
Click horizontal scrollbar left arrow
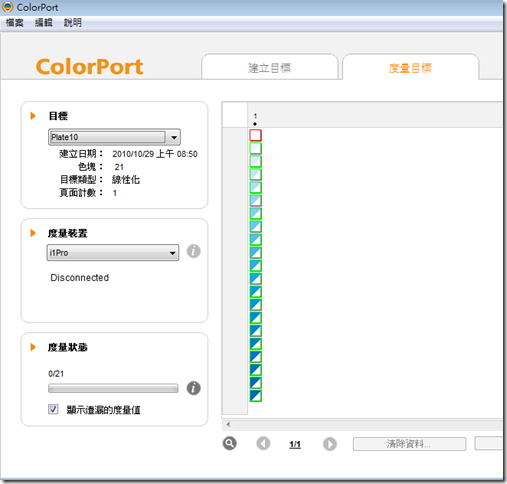(x=228, y=424)
